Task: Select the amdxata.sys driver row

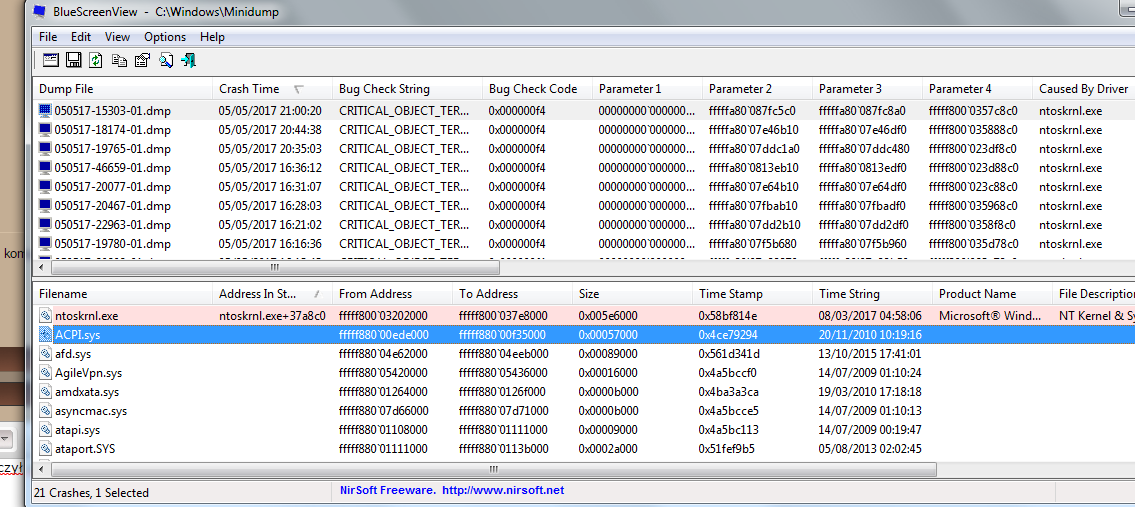Action: (x=86, y=392)
